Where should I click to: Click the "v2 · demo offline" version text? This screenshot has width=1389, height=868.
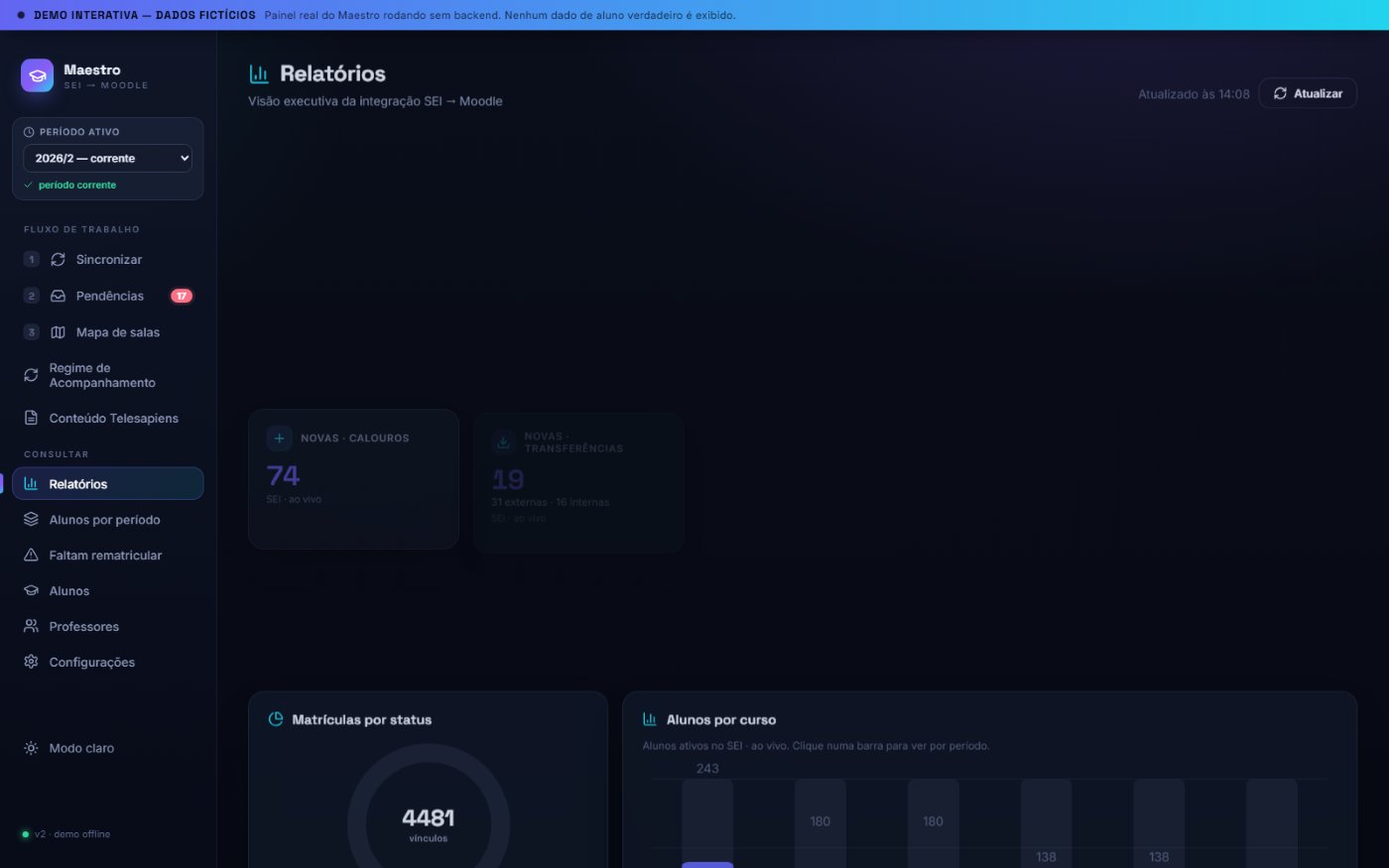pyautogui.click(x=72, y=834)
